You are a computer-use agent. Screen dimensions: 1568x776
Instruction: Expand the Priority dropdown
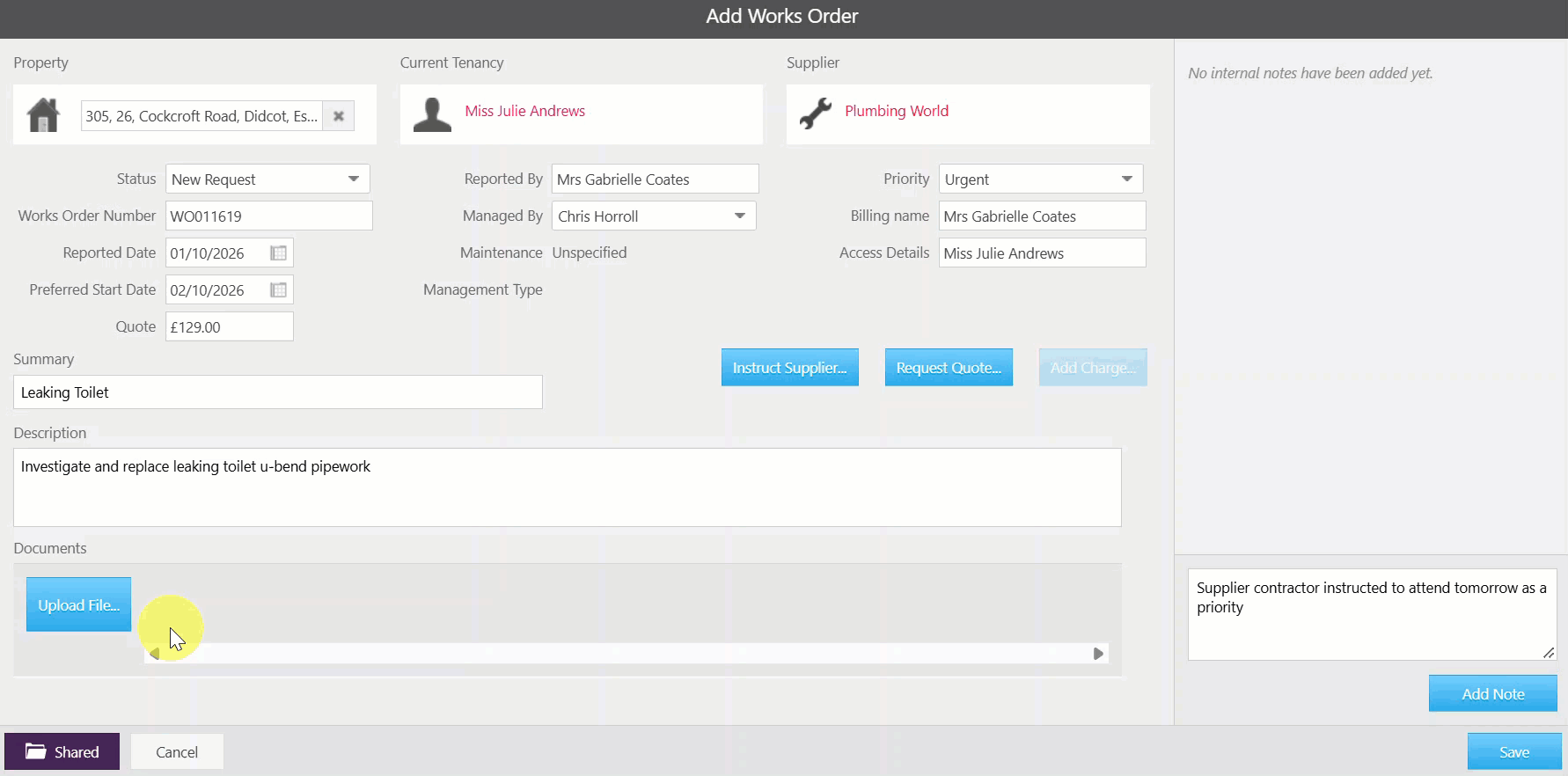point(1127,179)
